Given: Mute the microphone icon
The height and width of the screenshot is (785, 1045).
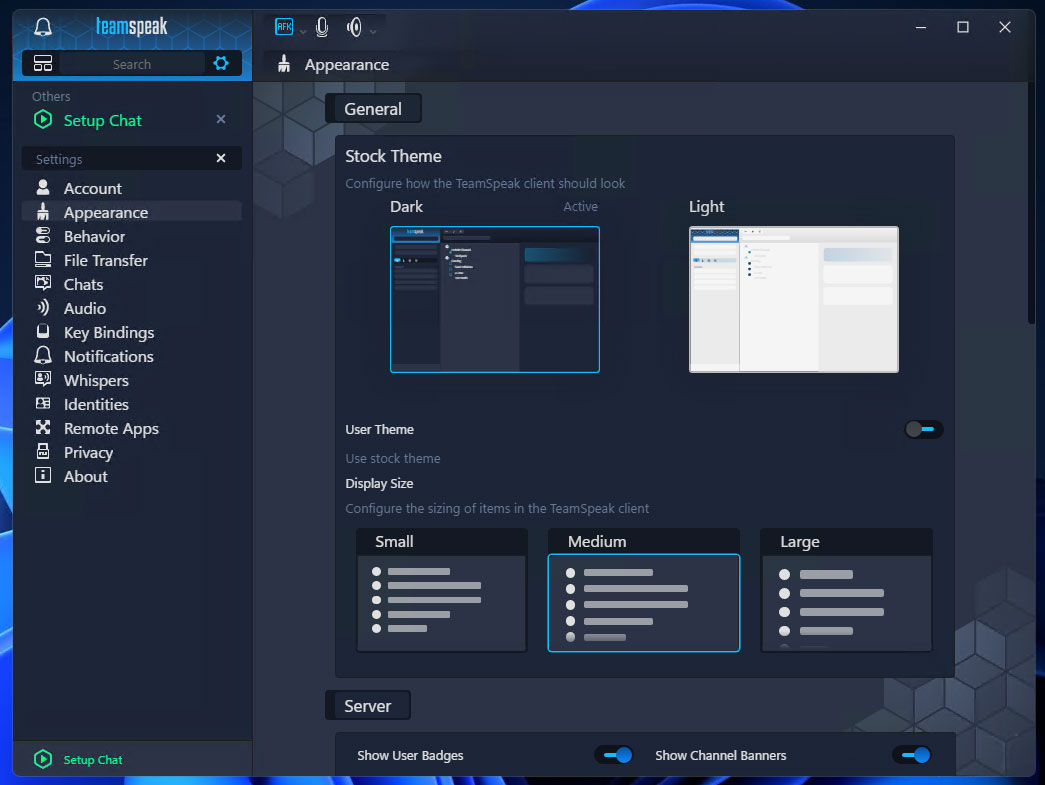Looking at the screenshot, I should 322,27.
